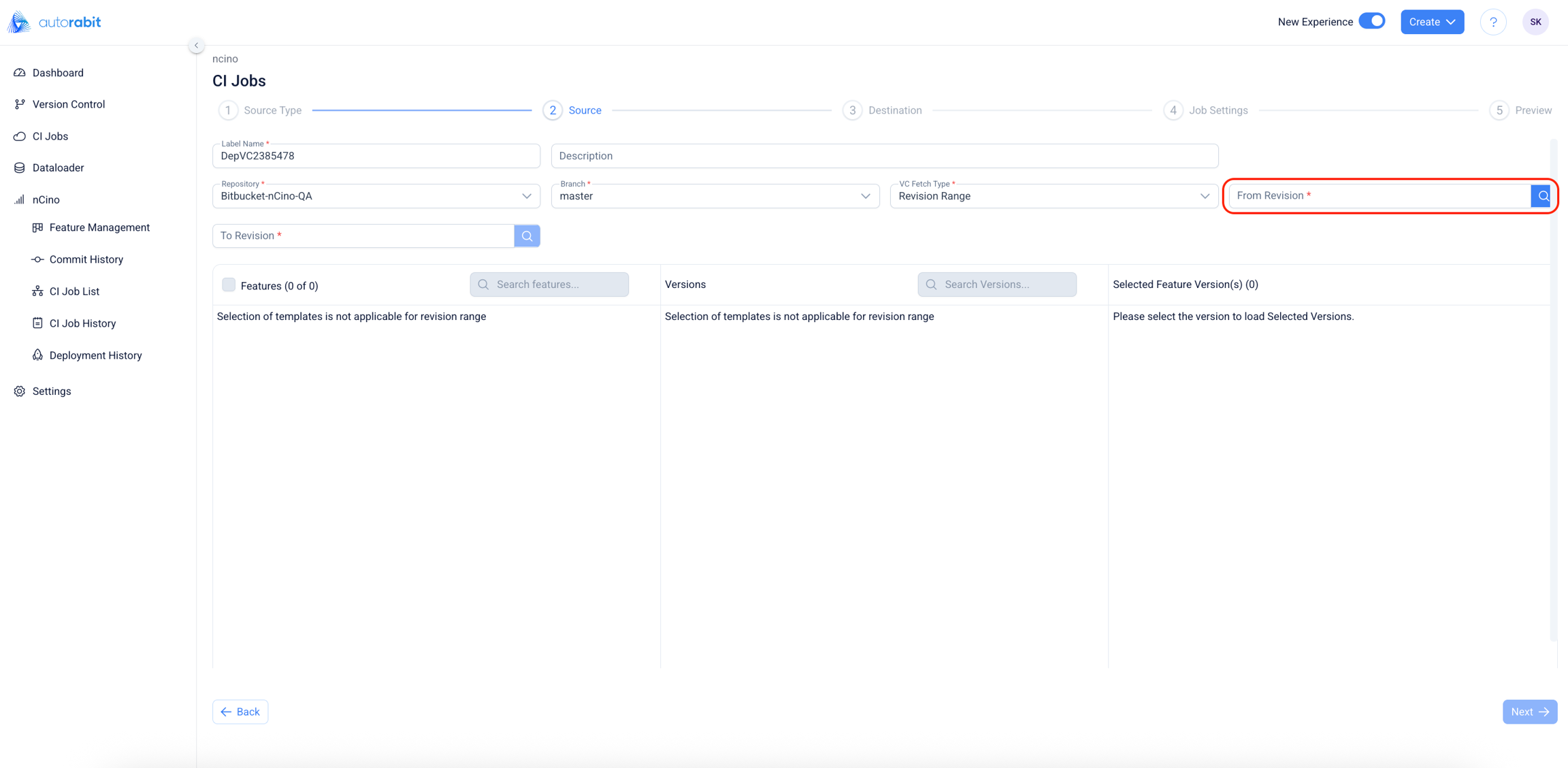Click the SK user avatar
This screenshot has height=768, width=1568.
point(1535,22)
